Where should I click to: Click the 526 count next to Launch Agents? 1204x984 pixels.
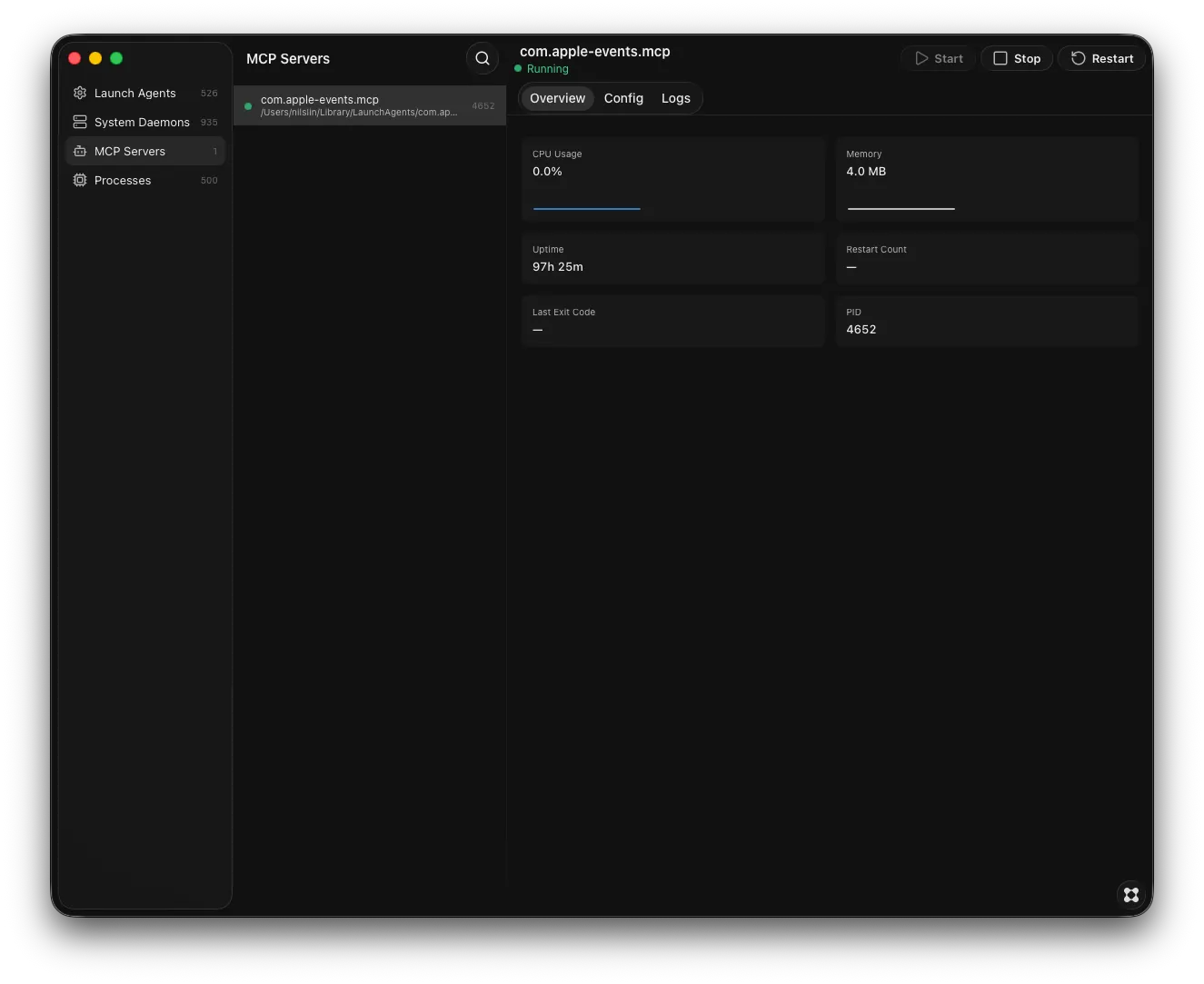(x=209, y=94)
